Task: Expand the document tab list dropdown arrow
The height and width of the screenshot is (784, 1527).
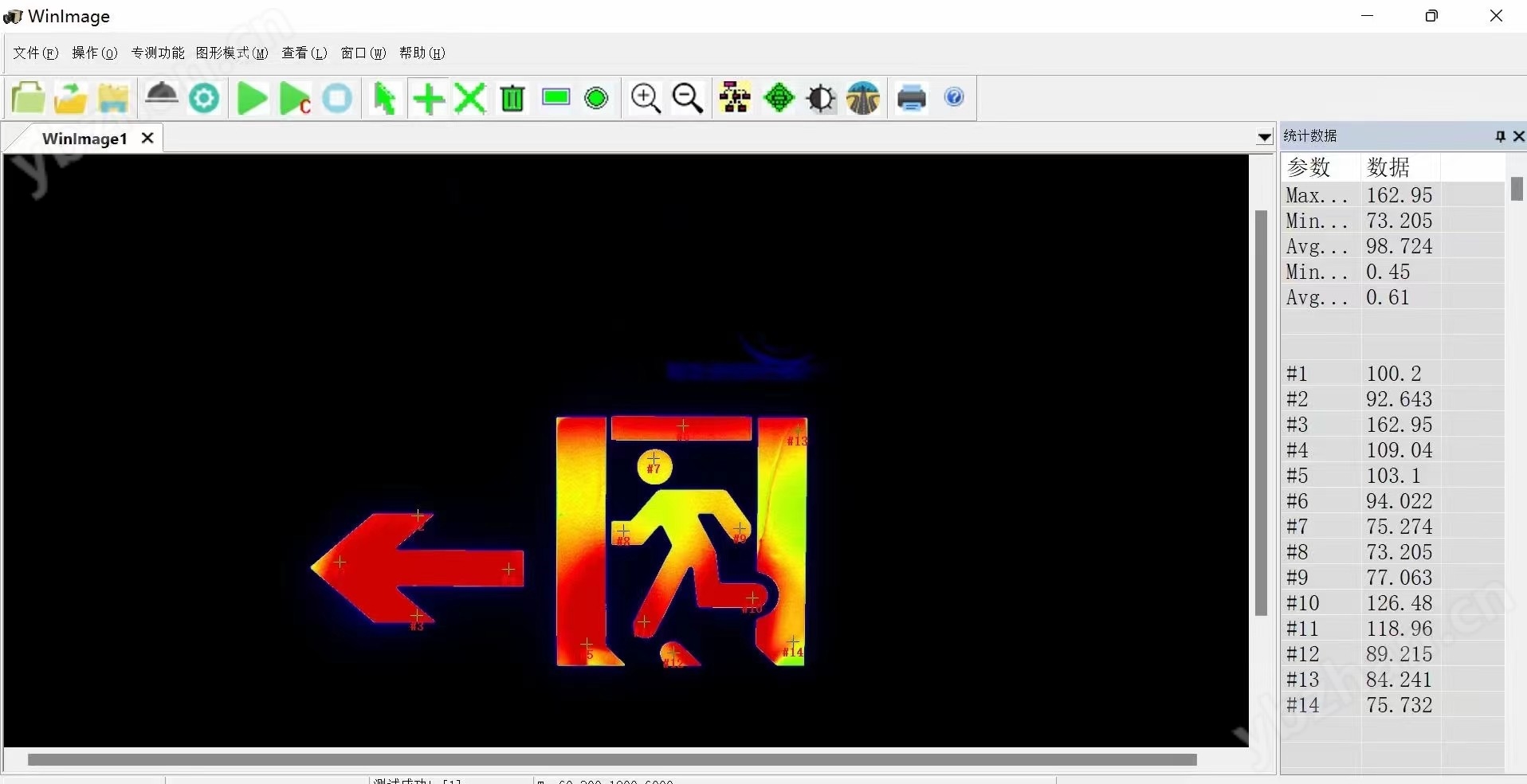Action: point(1264,137)
